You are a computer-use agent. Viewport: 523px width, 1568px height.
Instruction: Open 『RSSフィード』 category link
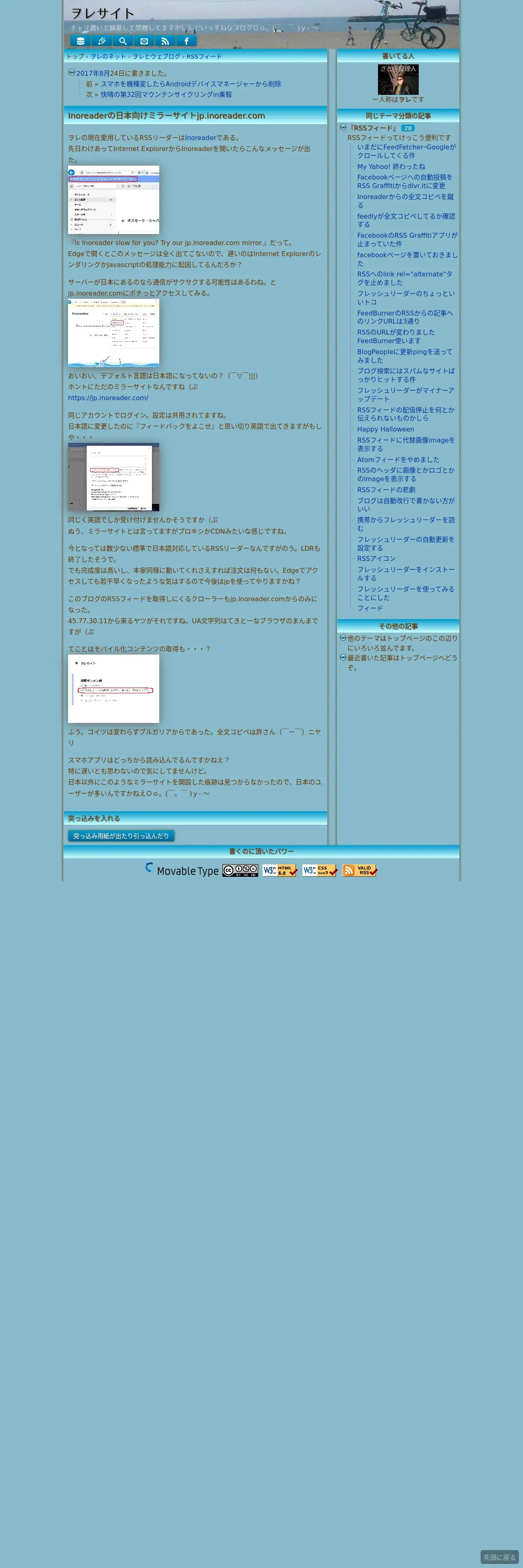(x=373, y=128)
